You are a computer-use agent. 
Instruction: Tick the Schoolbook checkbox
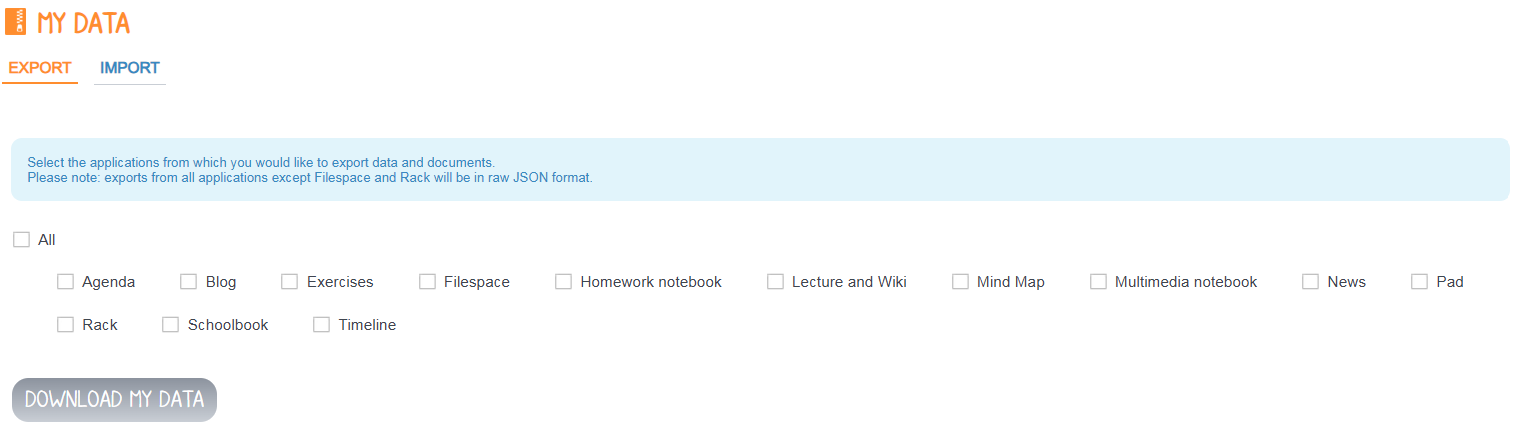click(x=171, y=325)
